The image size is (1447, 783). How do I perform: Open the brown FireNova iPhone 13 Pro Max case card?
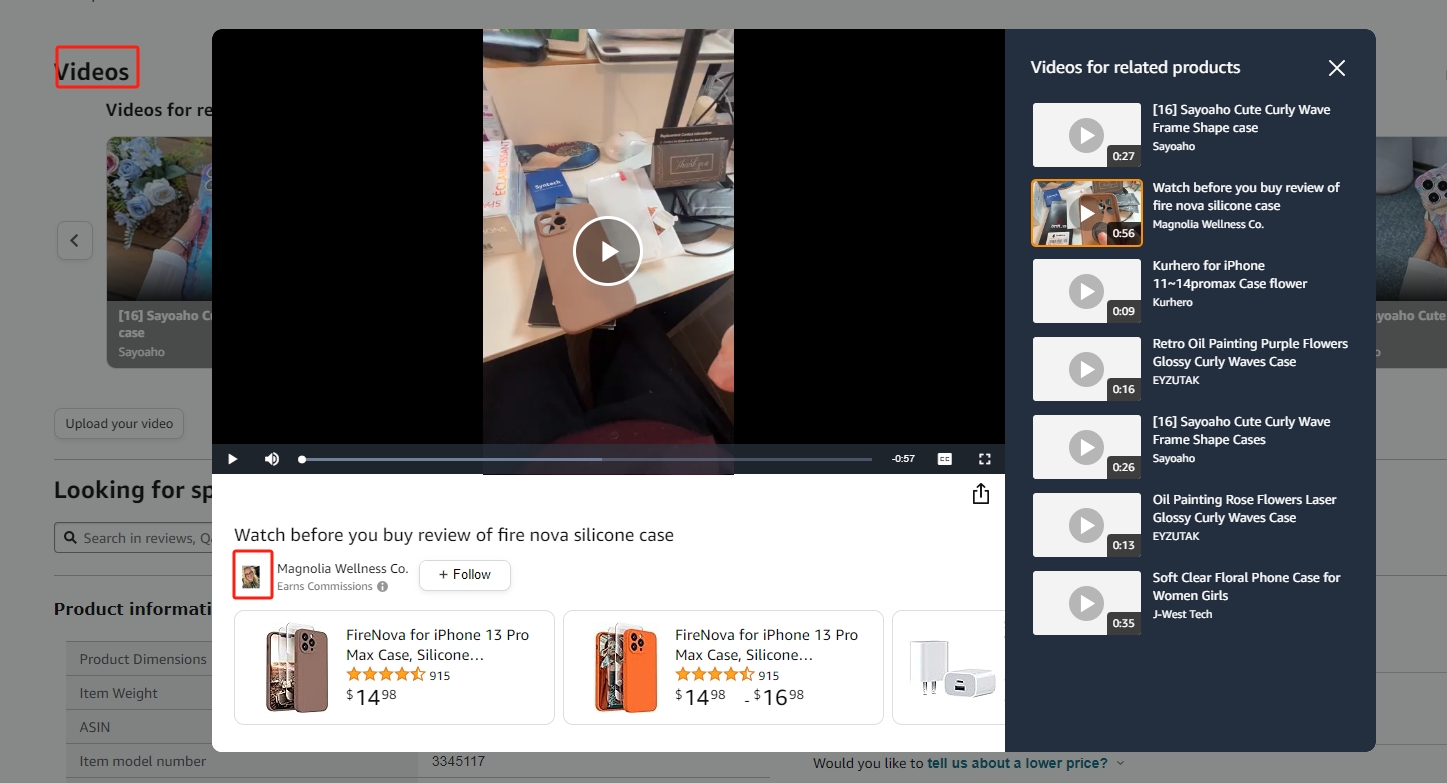(x=394, y=667)
